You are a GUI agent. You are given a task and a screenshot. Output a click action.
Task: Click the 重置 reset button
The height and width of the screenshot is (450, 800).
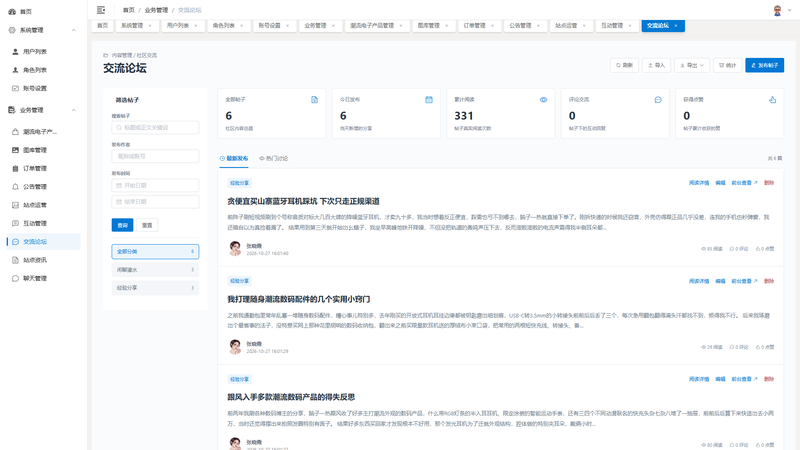(x=147, y=225)
